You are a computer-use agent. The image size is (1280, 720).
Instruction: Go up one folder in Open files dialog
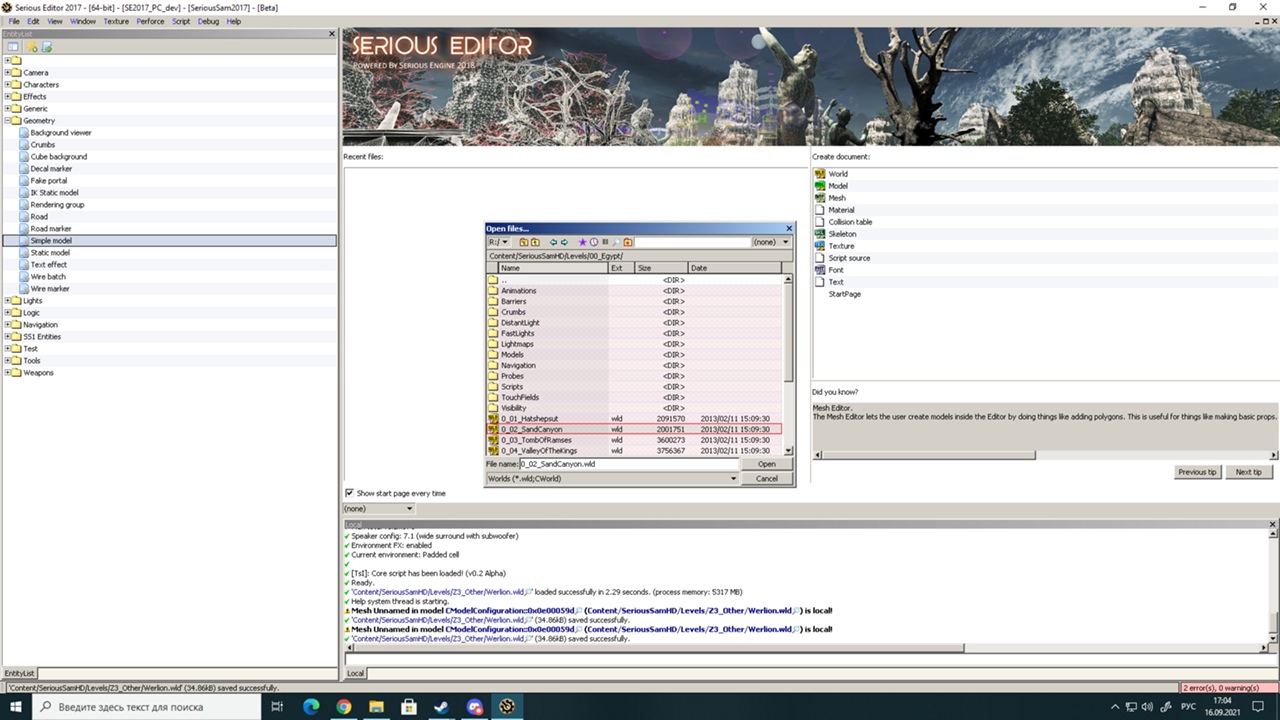coord(535,242)
